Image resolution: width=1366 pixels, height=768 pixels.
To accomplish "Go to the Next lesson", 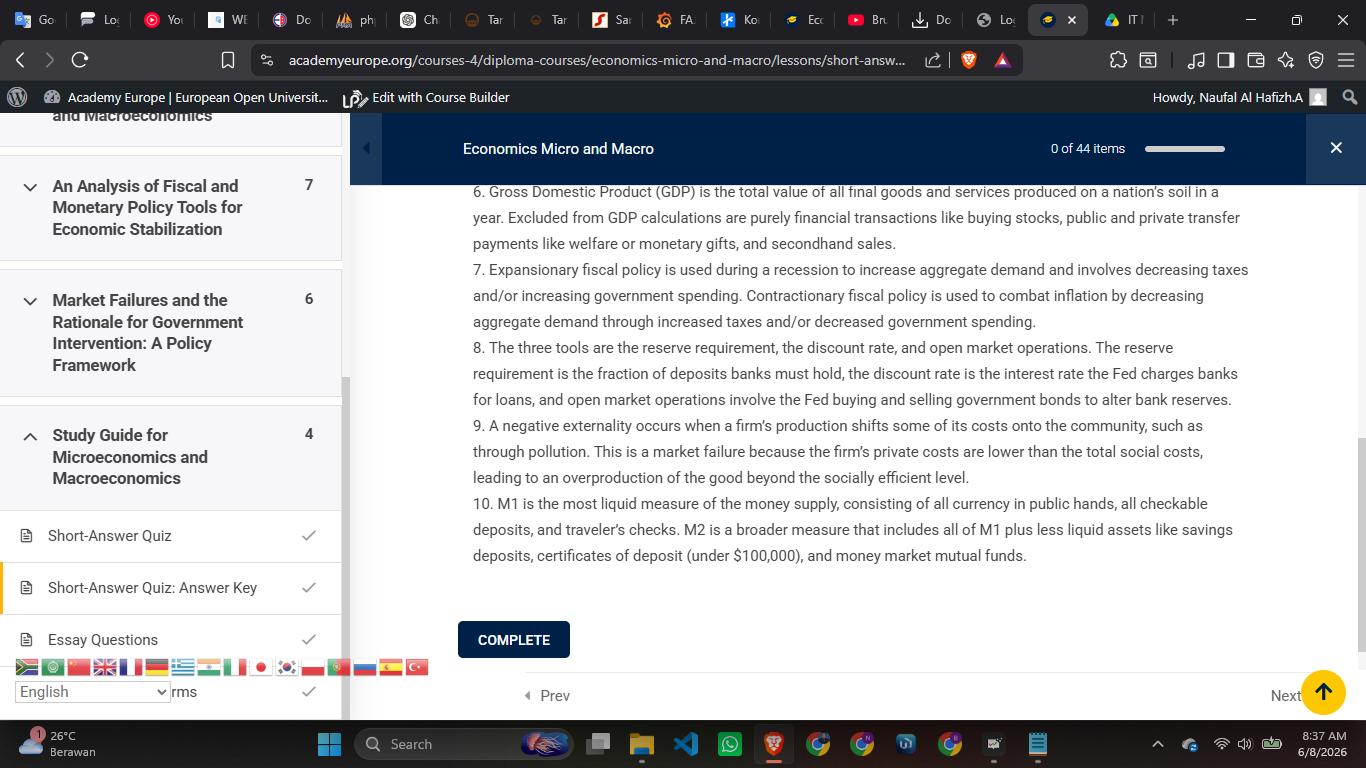I will pyautogui.click(x=1285, y=696).
